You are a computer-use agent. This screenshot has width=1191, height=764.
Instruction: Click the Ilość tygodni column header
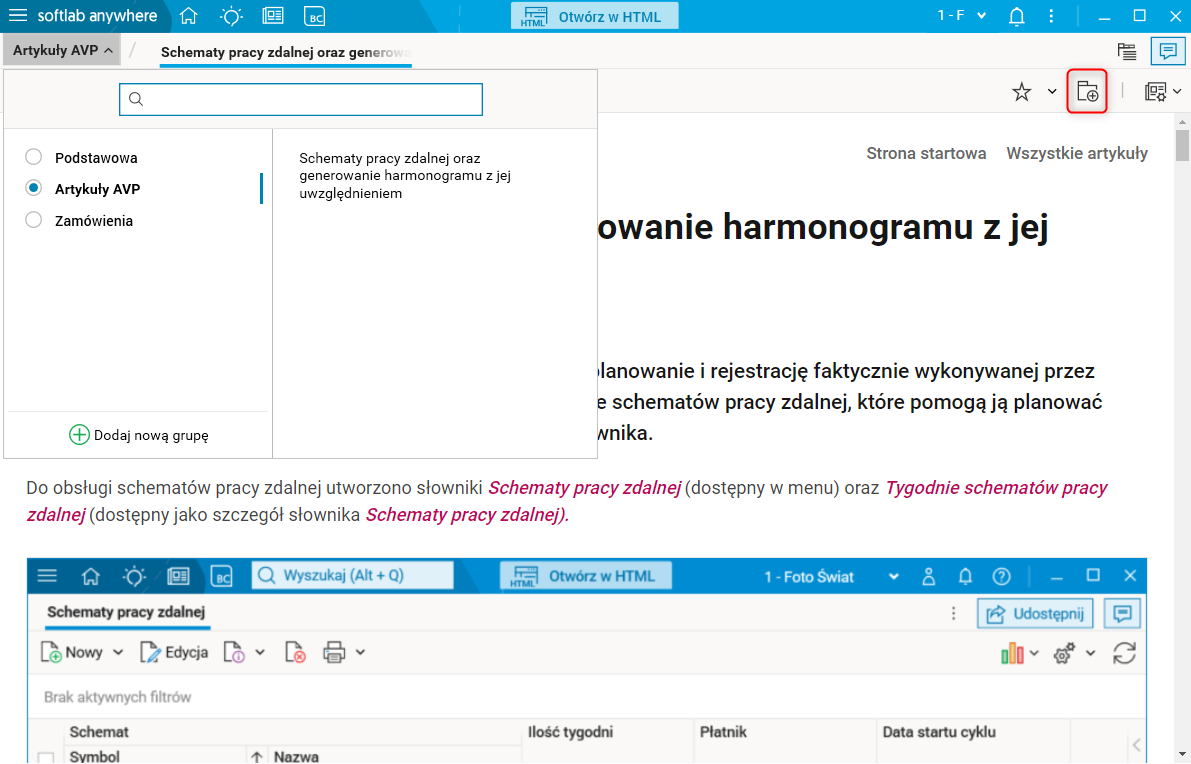(570, 732)
